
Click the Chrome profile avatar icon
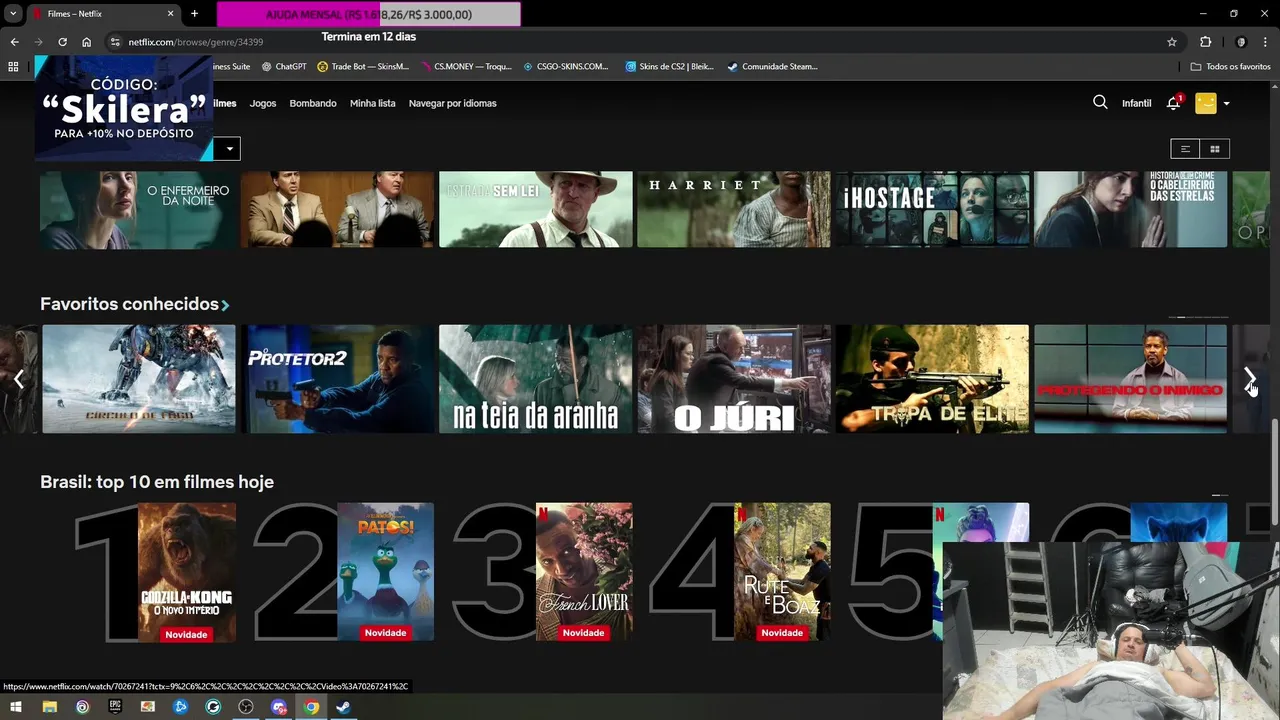(1241, 42)
